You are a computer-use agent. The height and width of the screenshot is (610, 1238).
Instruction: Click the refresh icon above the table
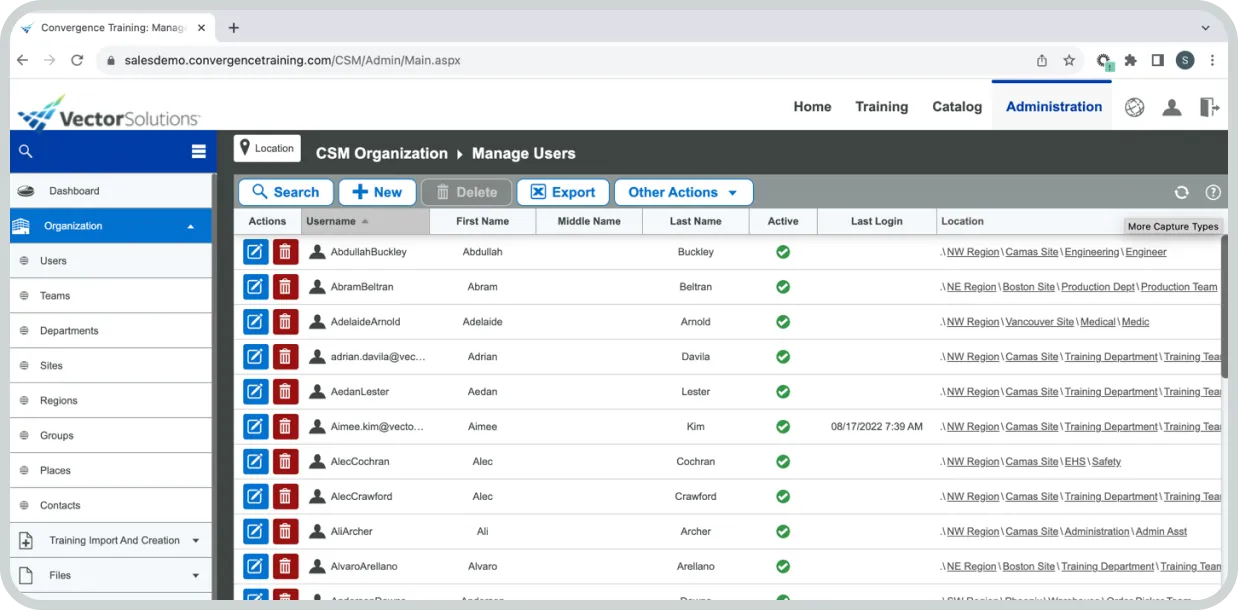[1181, 193]
